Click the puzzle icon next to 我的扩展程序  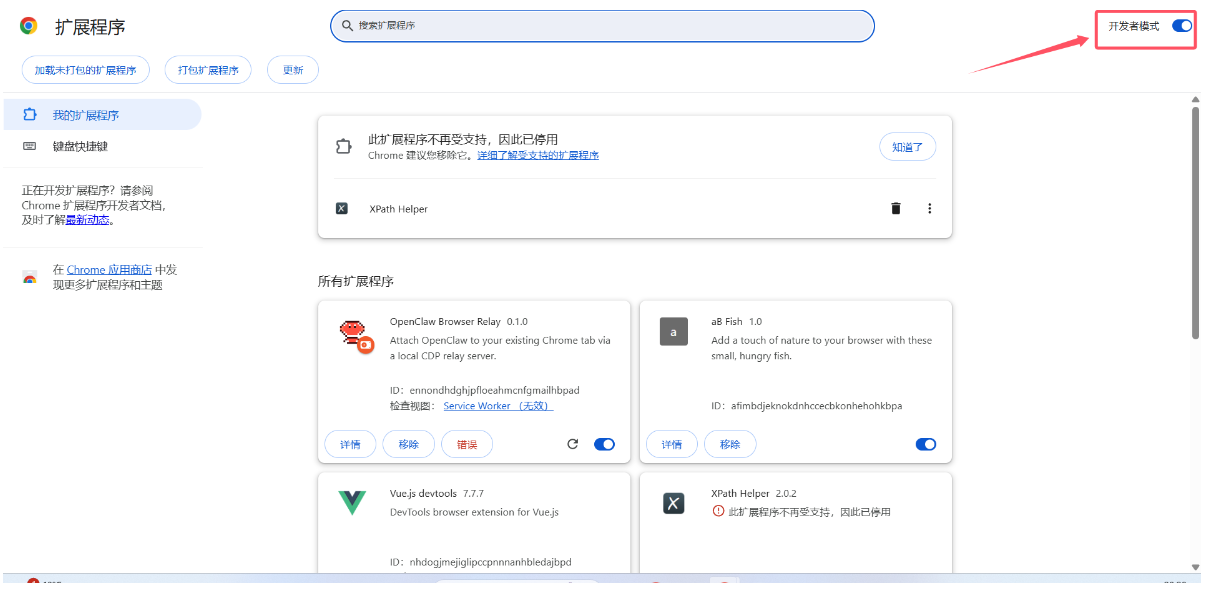(30, 115)
